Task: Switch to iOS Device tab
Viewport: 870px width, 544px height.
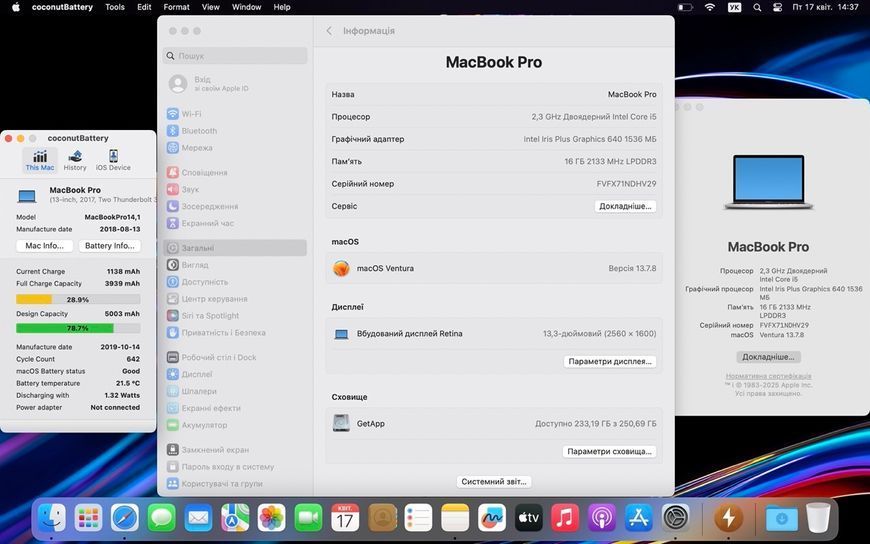Action: tap(113, 160)
